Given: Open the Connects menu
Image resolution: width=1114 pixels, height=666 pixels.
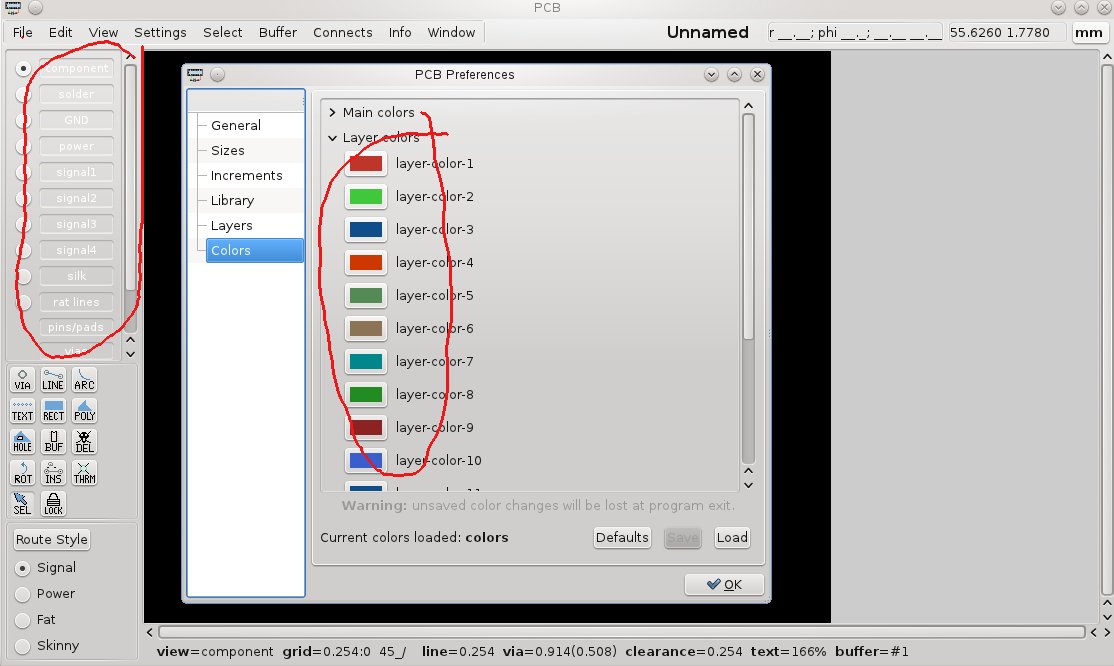Looking at the screenshot, I should (342, 32).
